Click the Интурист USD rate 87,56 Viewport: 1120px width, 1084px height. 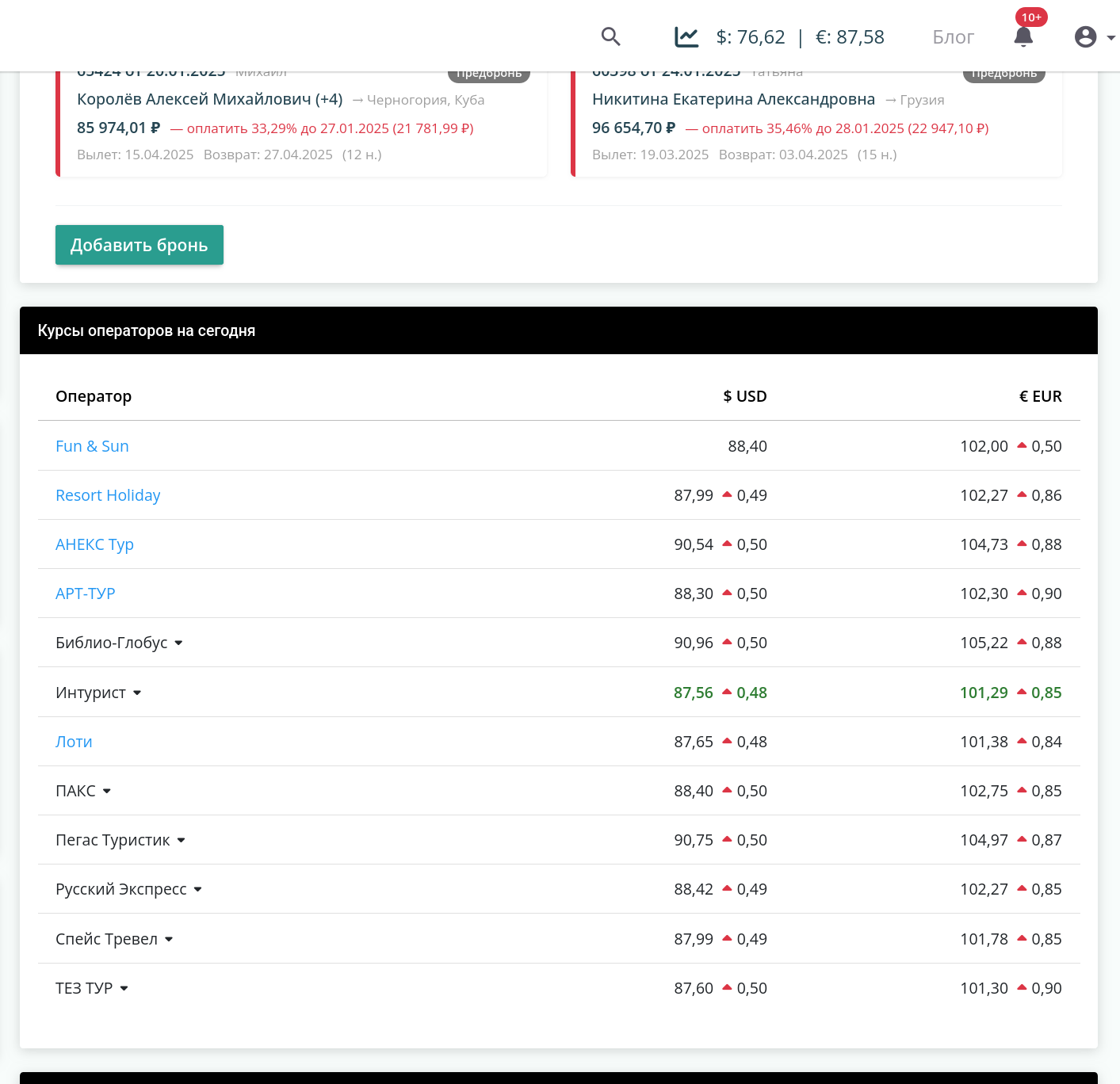point(694,693)
